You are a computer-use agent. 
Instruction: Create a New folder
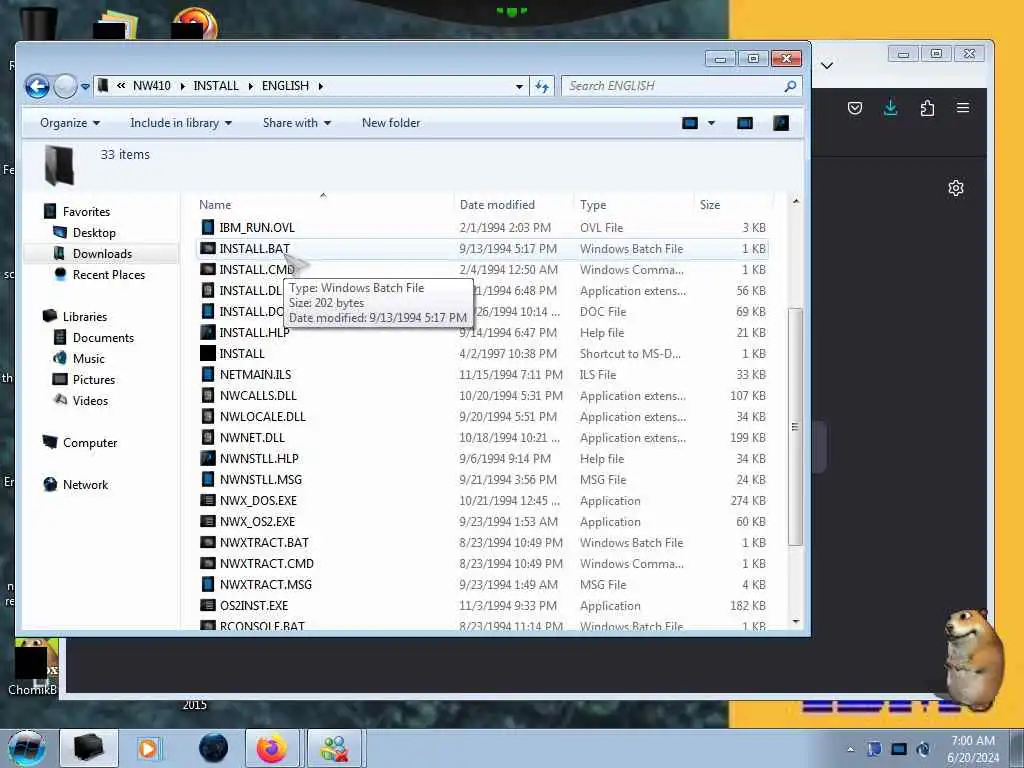pos(391,123)
